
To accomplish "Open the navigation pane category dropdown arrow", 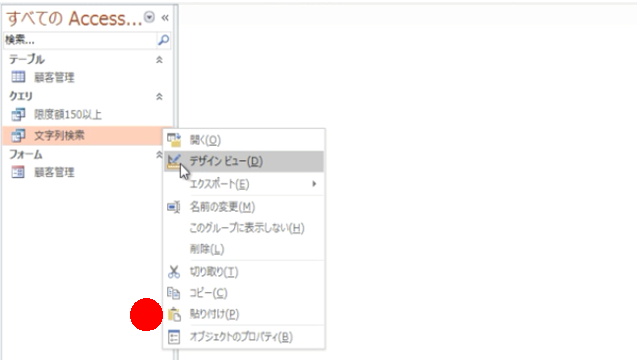I will [x=149, y=17].
